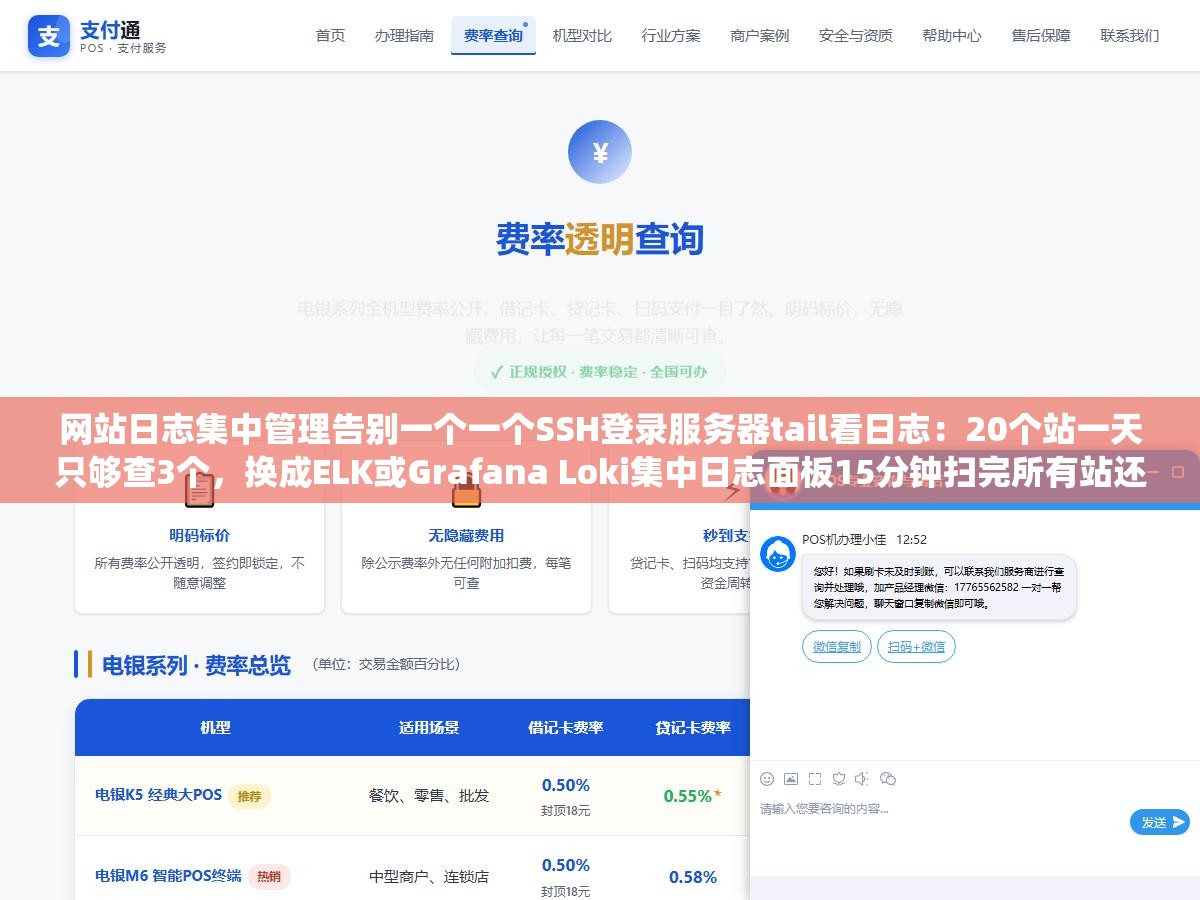Click the 明码标价 card title
This screenshot has width=1200, height=900.
pyautogui.click(x=199, y=535)
